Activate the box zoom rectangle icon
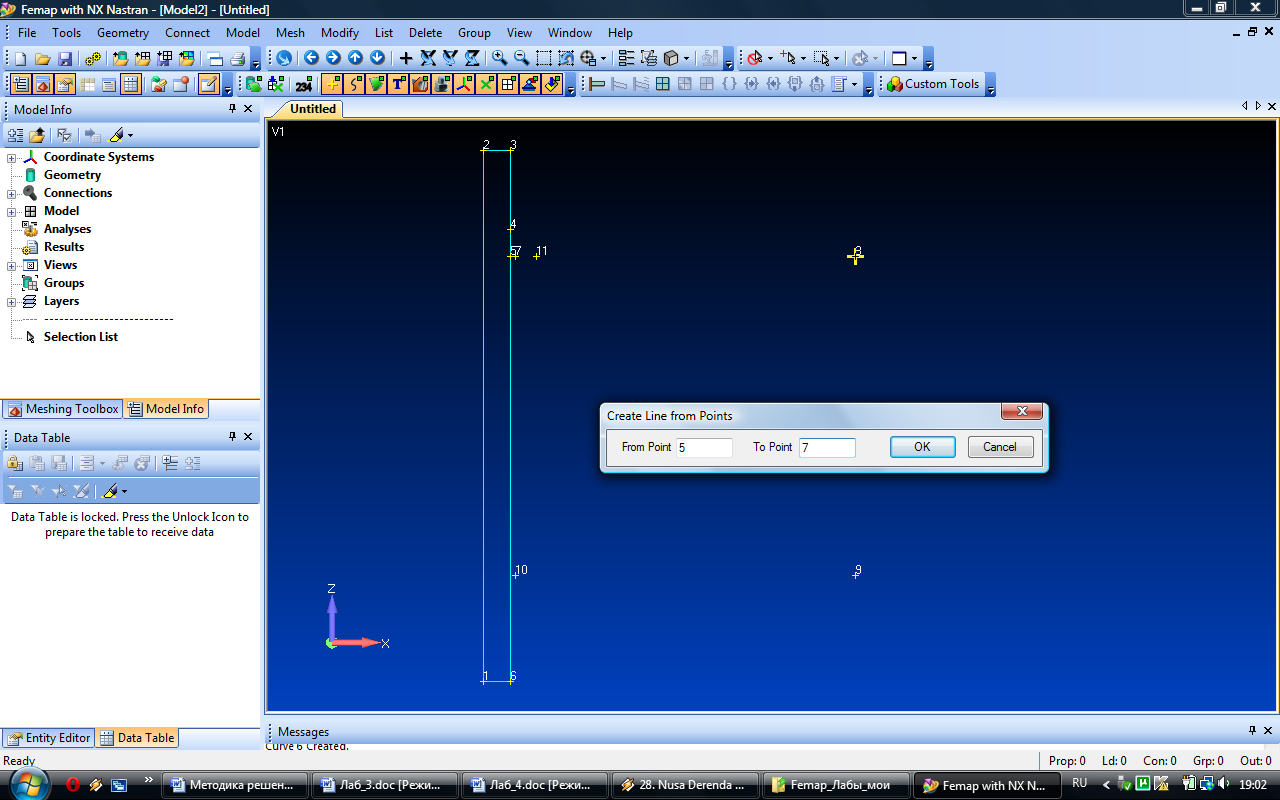 click(543, 58)
